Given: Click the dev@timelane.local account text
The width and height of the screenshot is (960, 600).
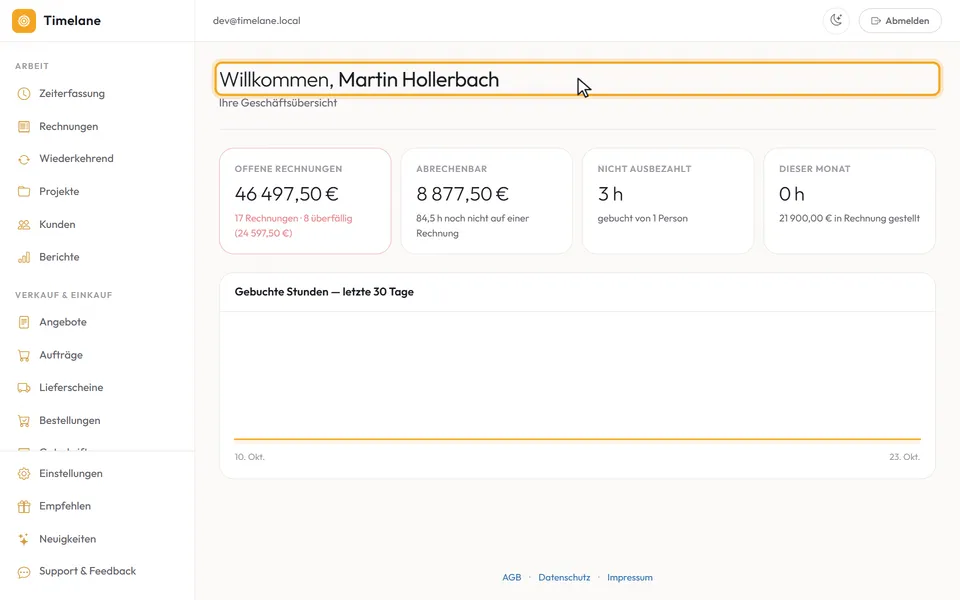Looking at the screenshot, I should [x=257, y=21].
